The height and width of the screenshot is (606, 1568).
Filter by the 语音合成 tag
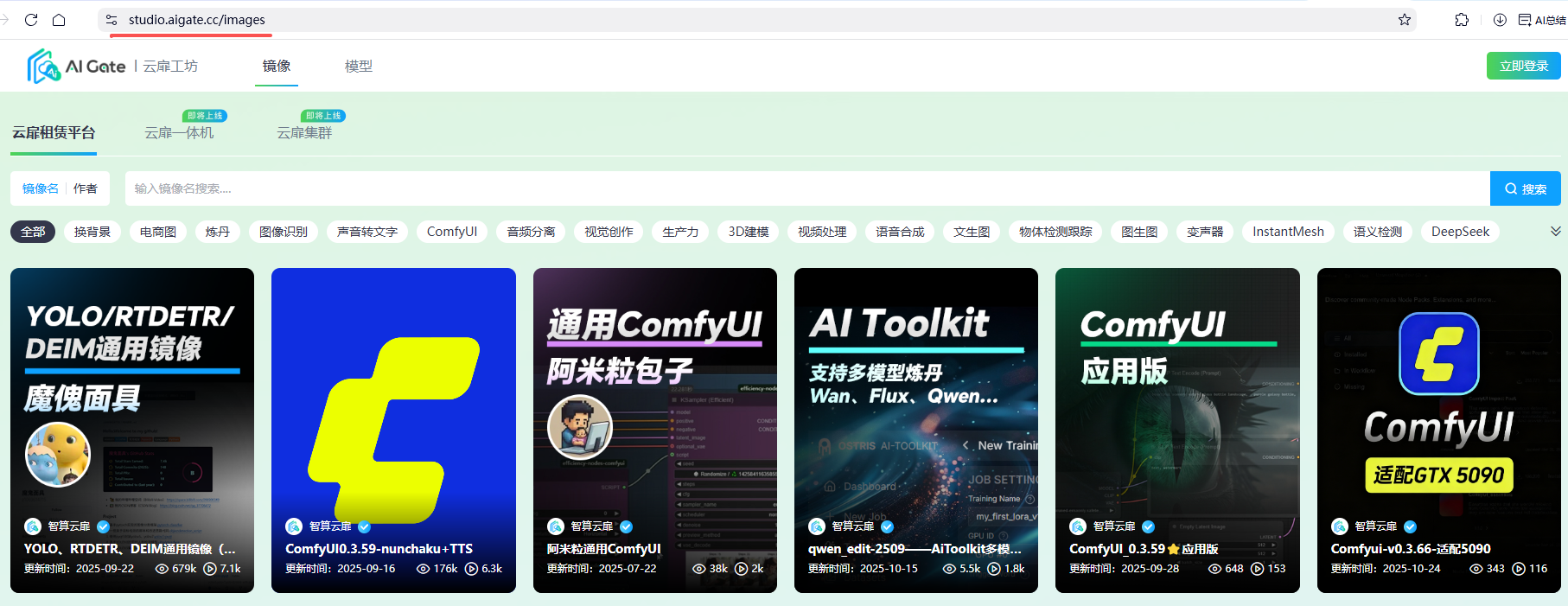900,232
